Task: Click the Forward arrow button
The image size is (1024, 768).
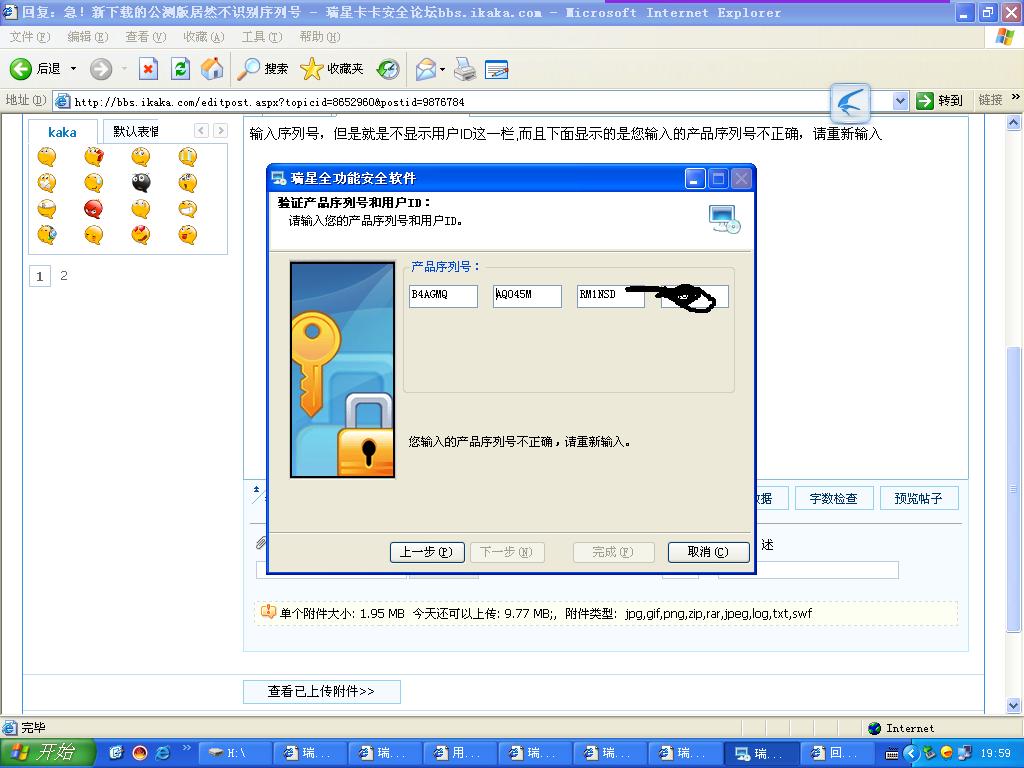Action: pos(101,69)
